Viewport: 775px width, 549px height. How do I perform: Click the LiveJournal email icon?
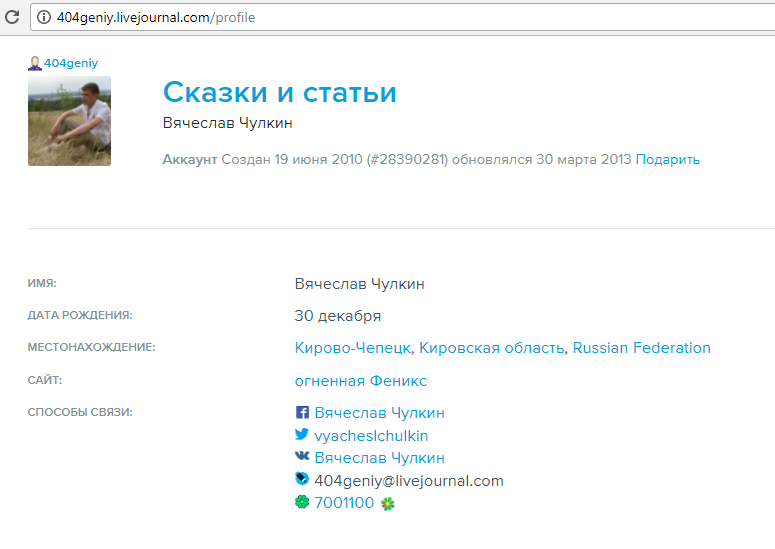pos(302,480)
